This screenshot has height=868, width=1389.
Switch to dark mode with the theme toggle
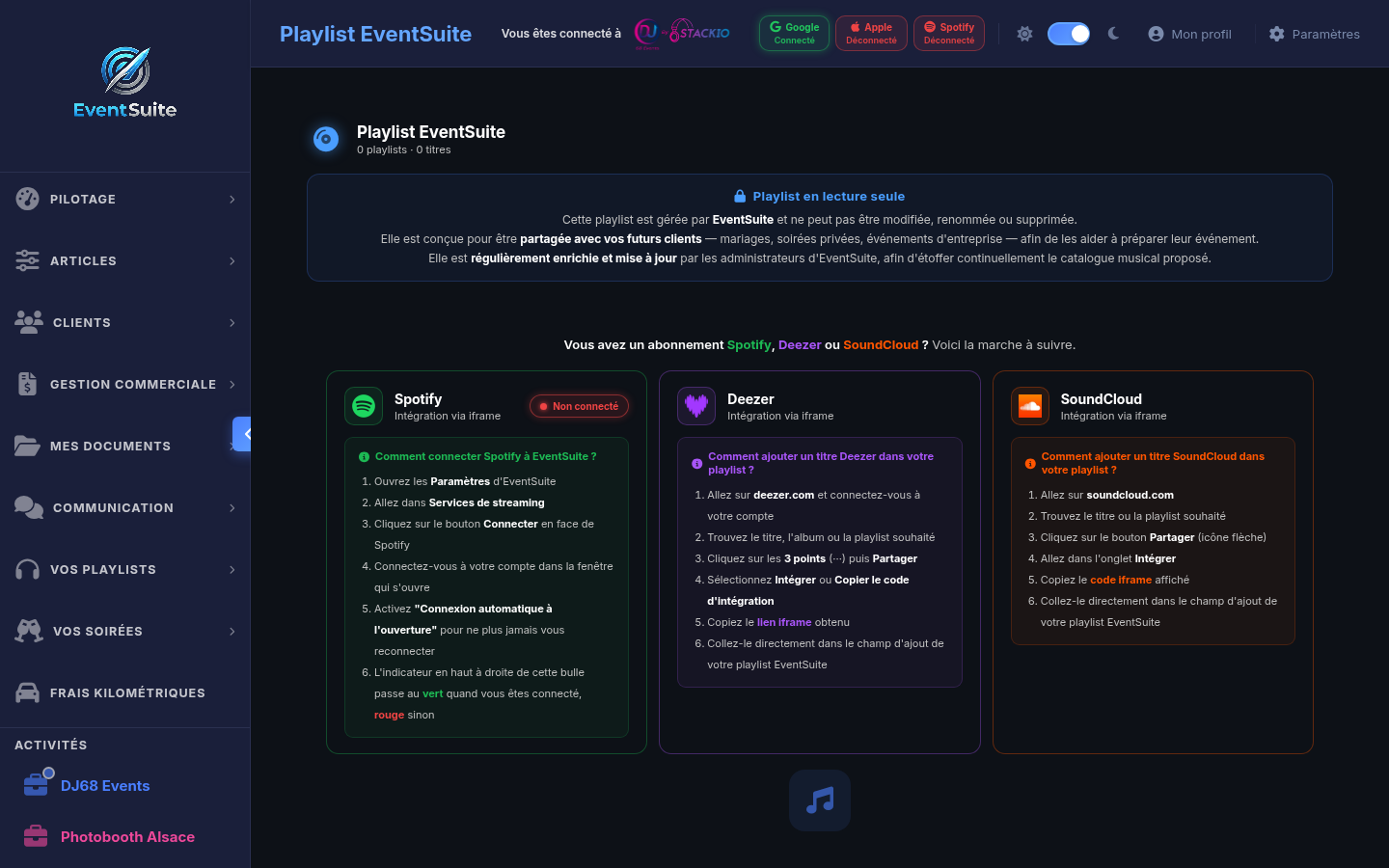pyautogui.click(x=1069, y=33)
